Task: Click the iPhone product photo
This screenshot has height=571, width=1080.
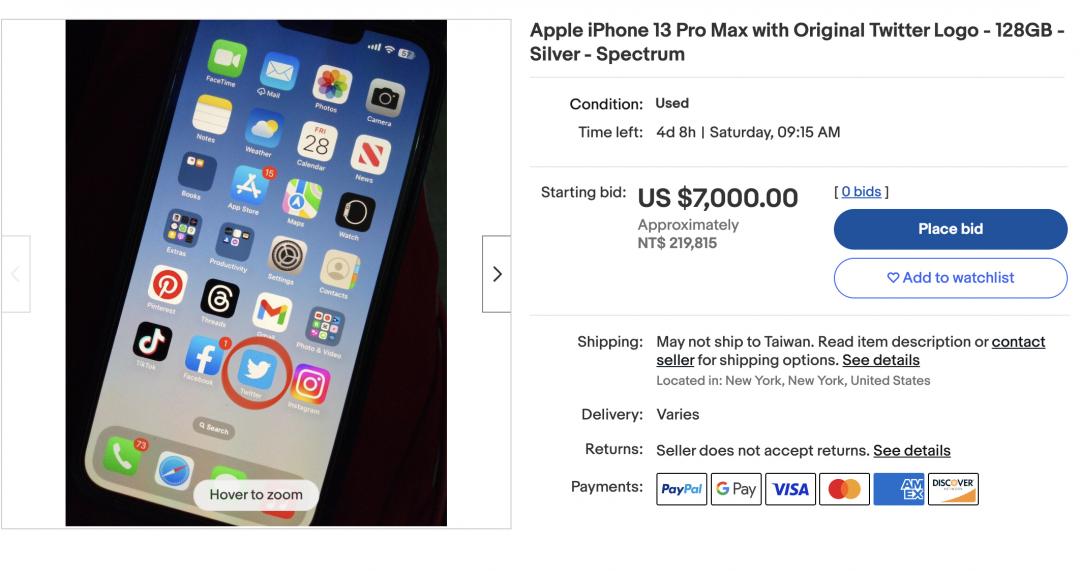Action: (x=256, y=273)
